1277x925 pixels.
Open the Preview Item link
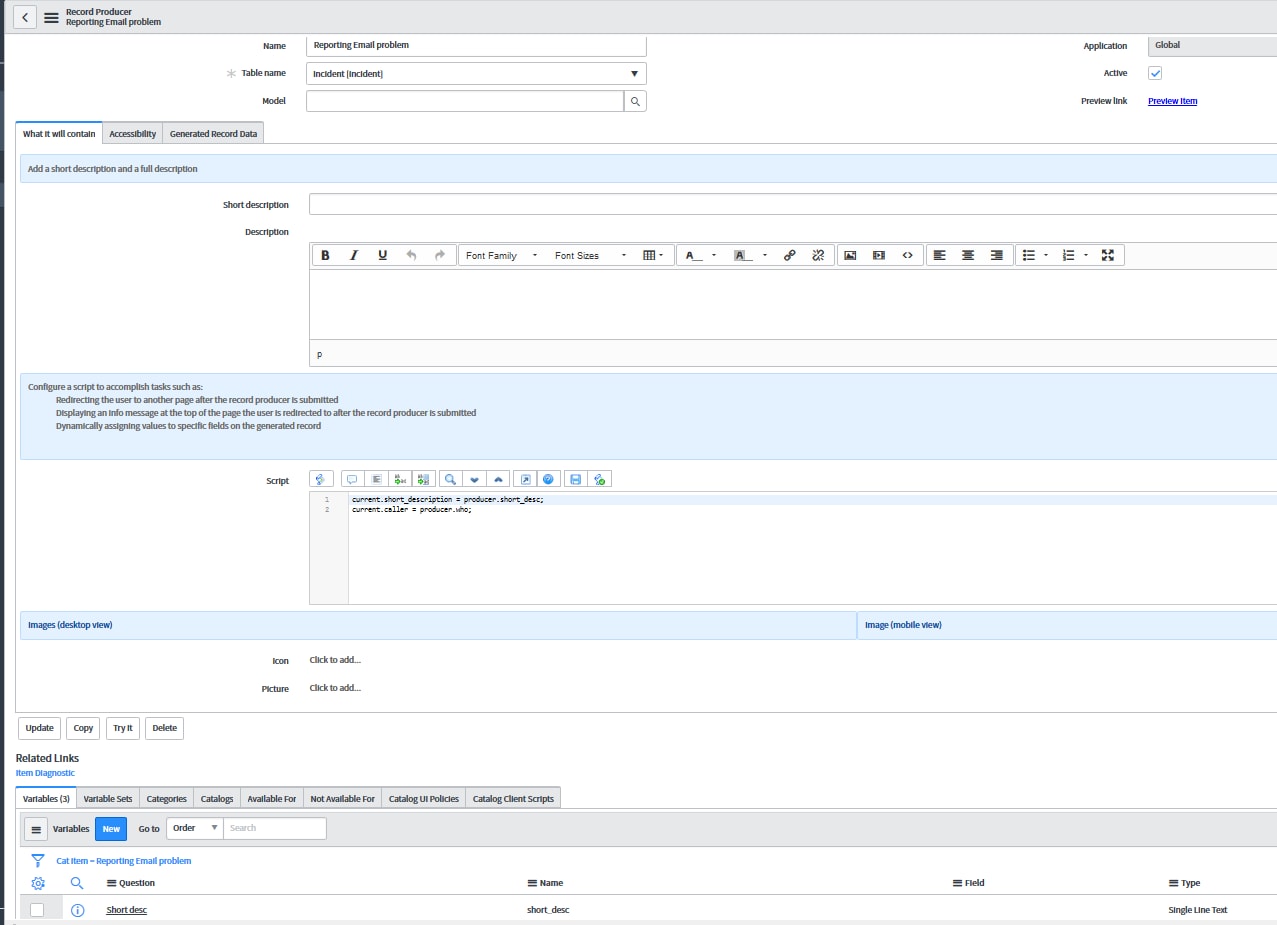click(1172, 101)
